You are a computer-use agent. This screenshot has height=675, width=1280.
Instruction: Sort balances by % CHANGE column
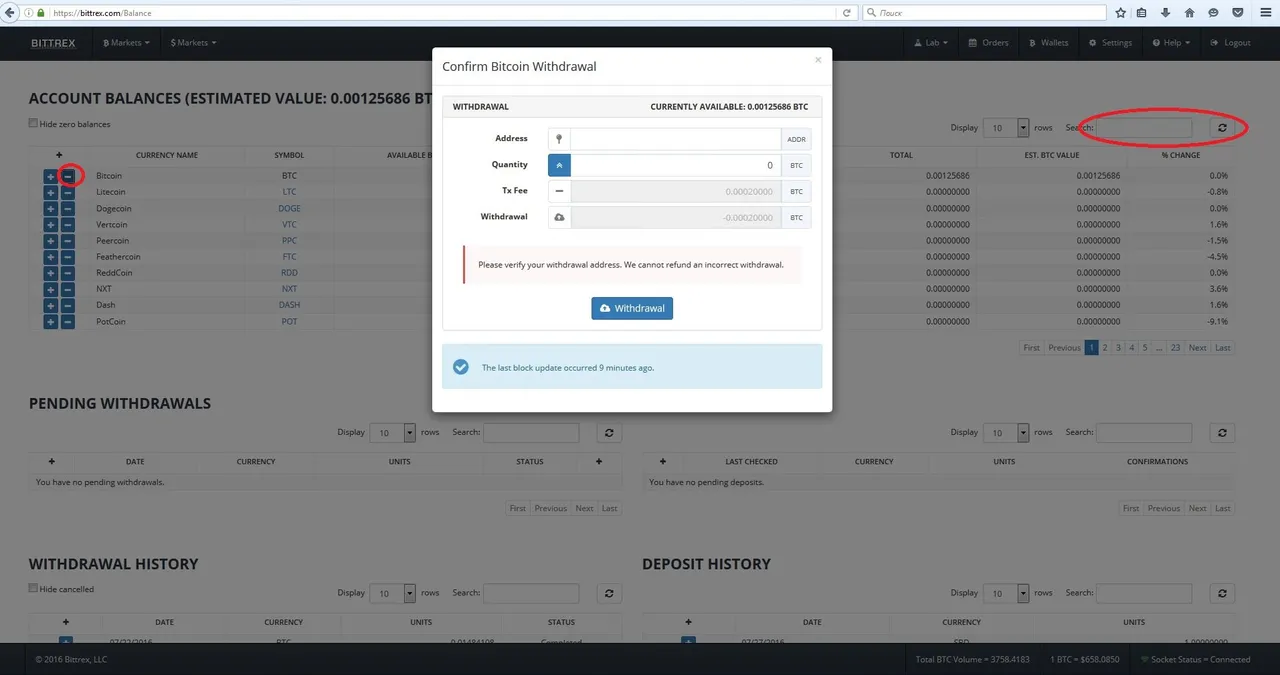pyautogui.click(x=1181, y=155)
